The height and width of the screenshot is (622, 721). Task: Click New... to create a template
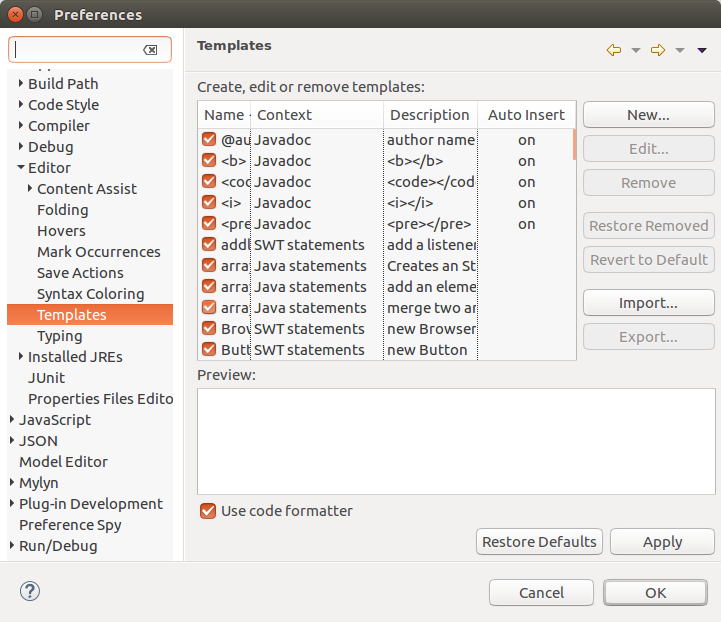(649, 114)
